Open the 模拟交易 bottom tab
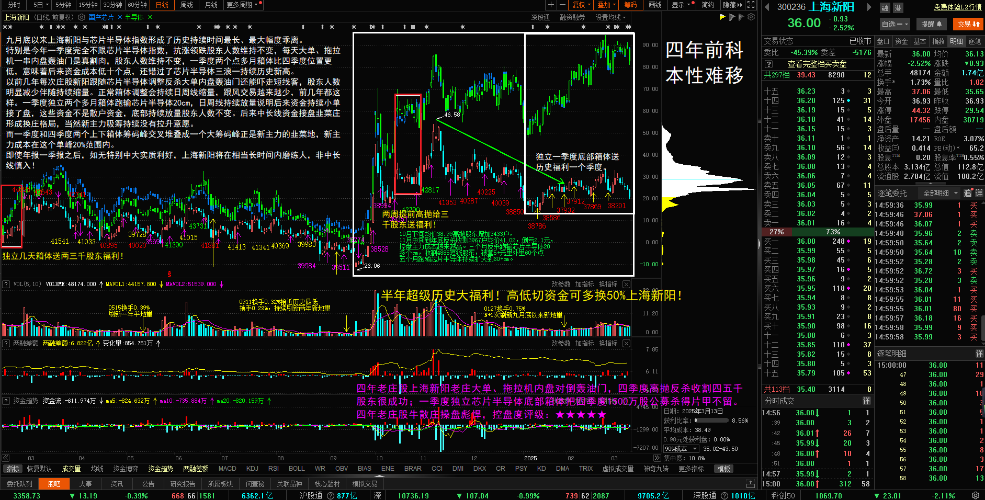This screenshot has height=500, width=985. 364,484
